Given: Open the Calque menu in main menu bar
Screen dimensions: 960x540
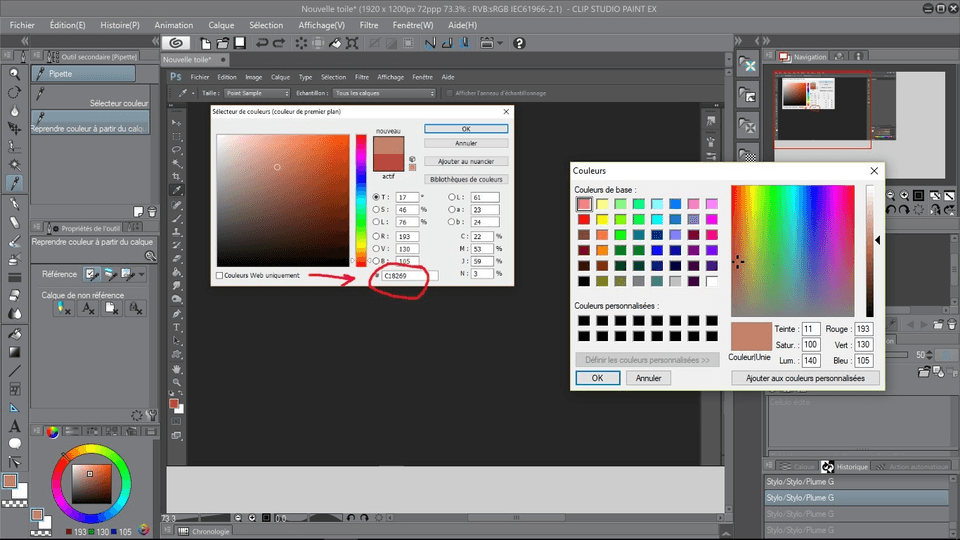Looking at the screenshot, I should click(x=221, y=24).
